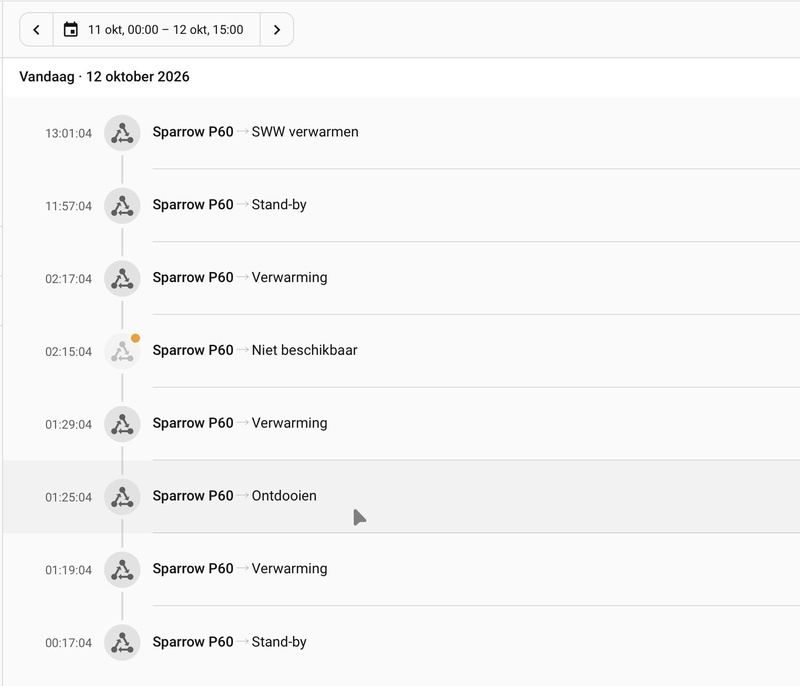Select 'Stand-by' state at 00:17:04
Viewport: 800px width, 686px height.
coord(279,642)
